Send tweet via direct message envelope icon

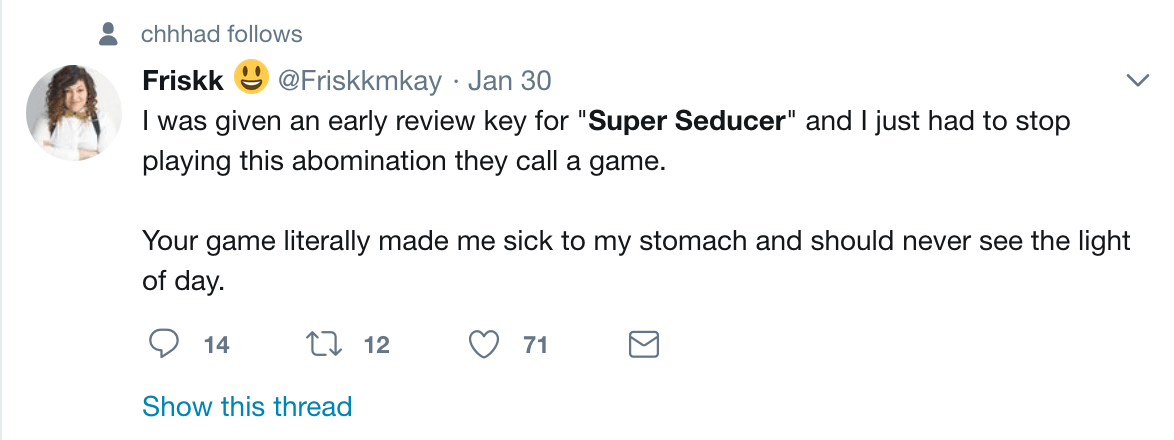click(642, 344)
